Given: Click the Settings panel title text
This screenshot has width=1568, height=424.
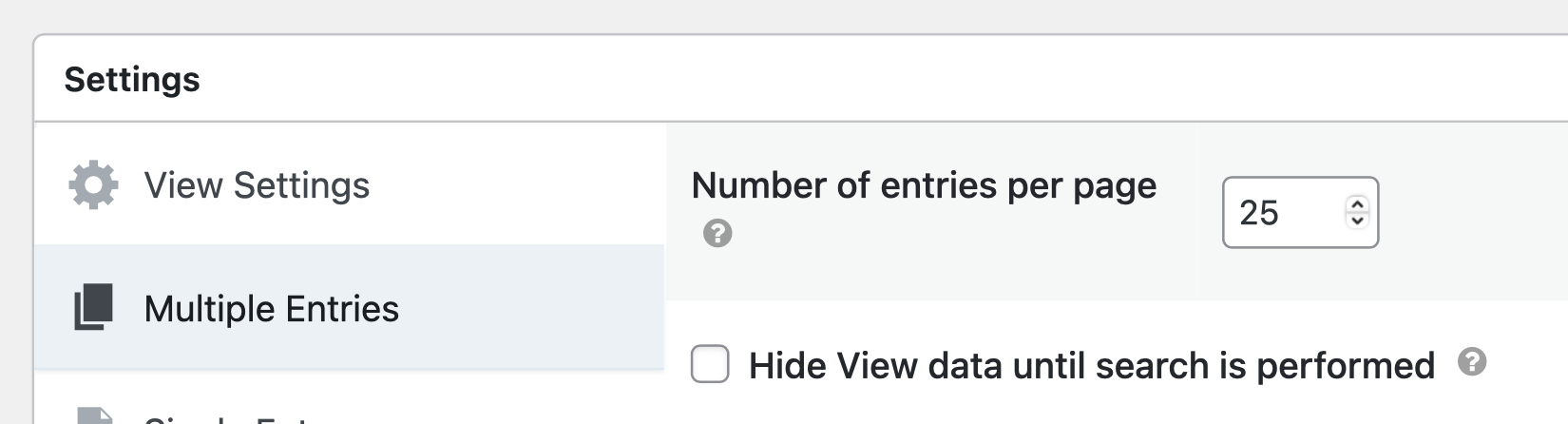Looking at the screenshot, I should pos(132,80).
